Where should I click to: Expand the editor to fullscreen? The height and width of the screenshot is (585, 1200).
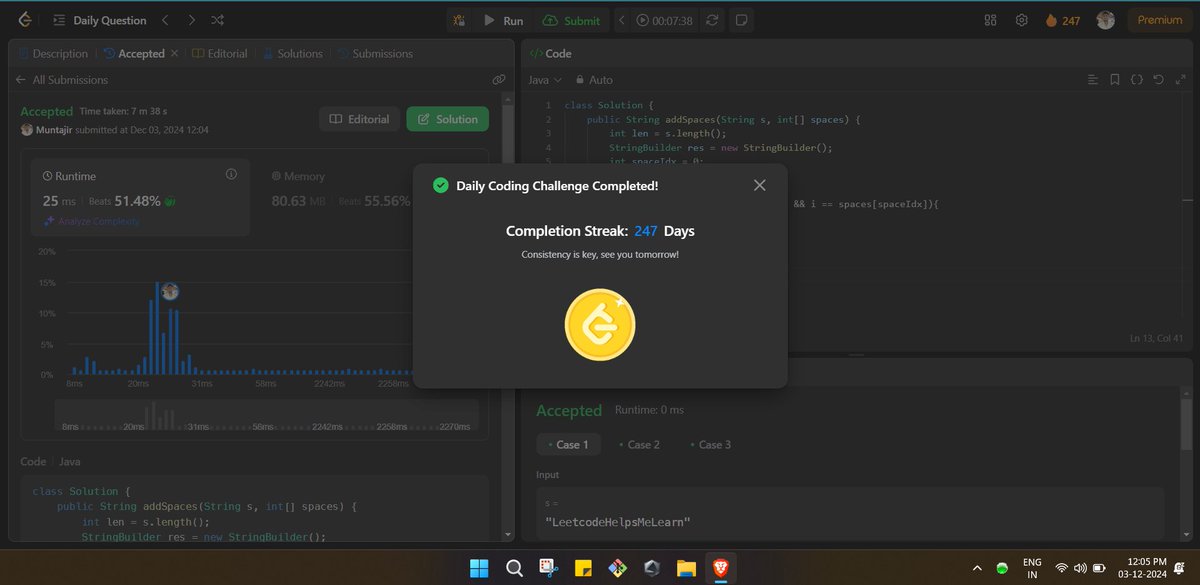point(1179,79)
